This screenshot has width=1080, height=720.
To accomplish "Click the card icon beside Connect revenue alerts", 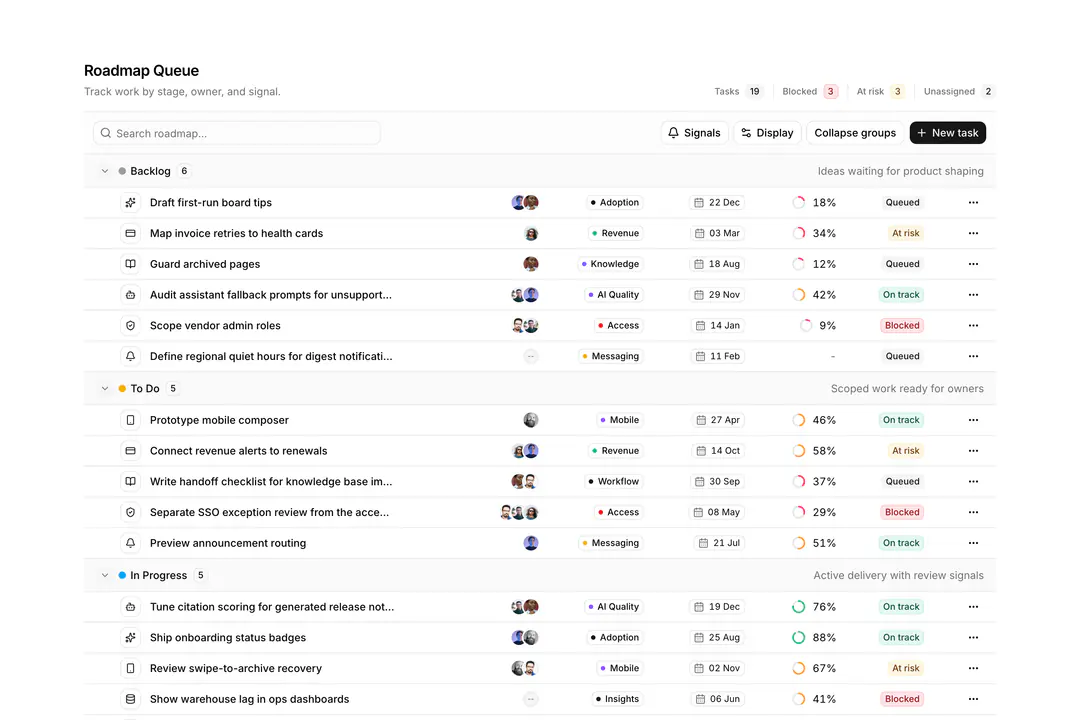I will pyautogui.click(x=130, y=451).
